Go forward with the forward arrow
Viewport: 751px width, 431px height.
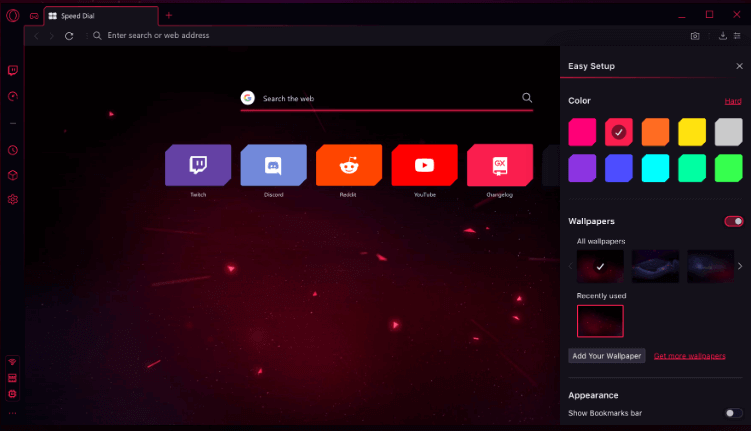(x=52, y=36)
